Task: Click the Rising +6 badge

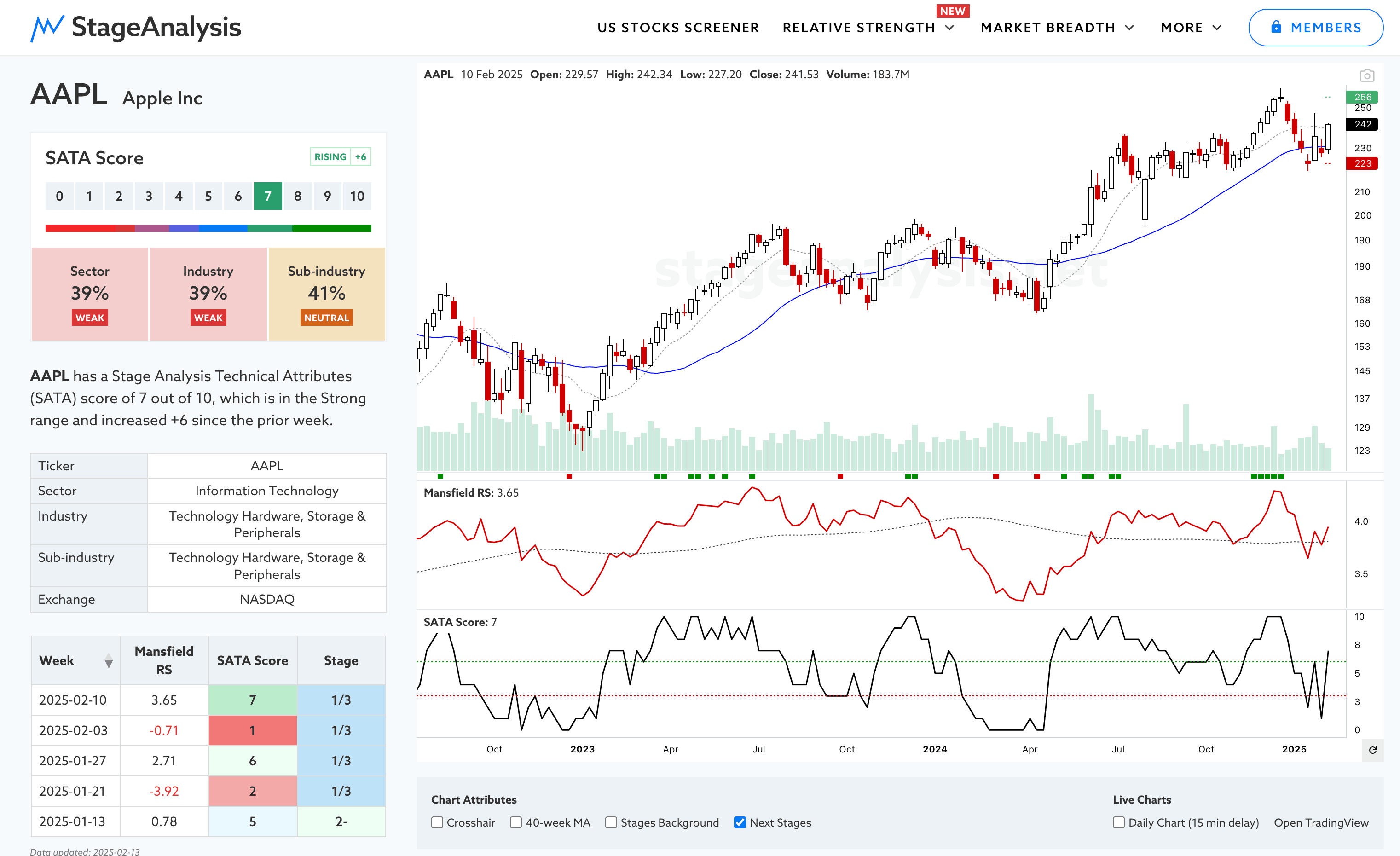Action: (341, 157)
